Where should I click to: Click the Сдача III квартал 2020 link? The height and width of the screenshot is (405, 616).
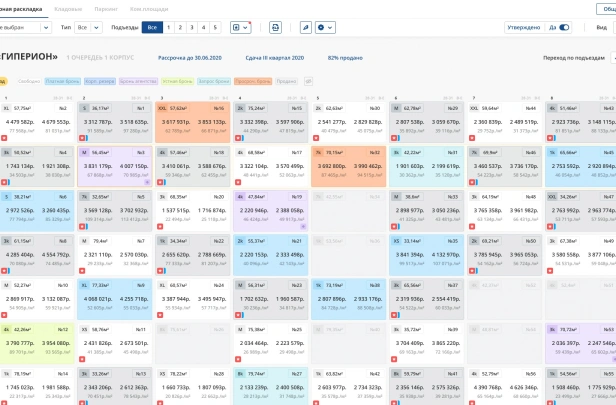pos(275,58)
